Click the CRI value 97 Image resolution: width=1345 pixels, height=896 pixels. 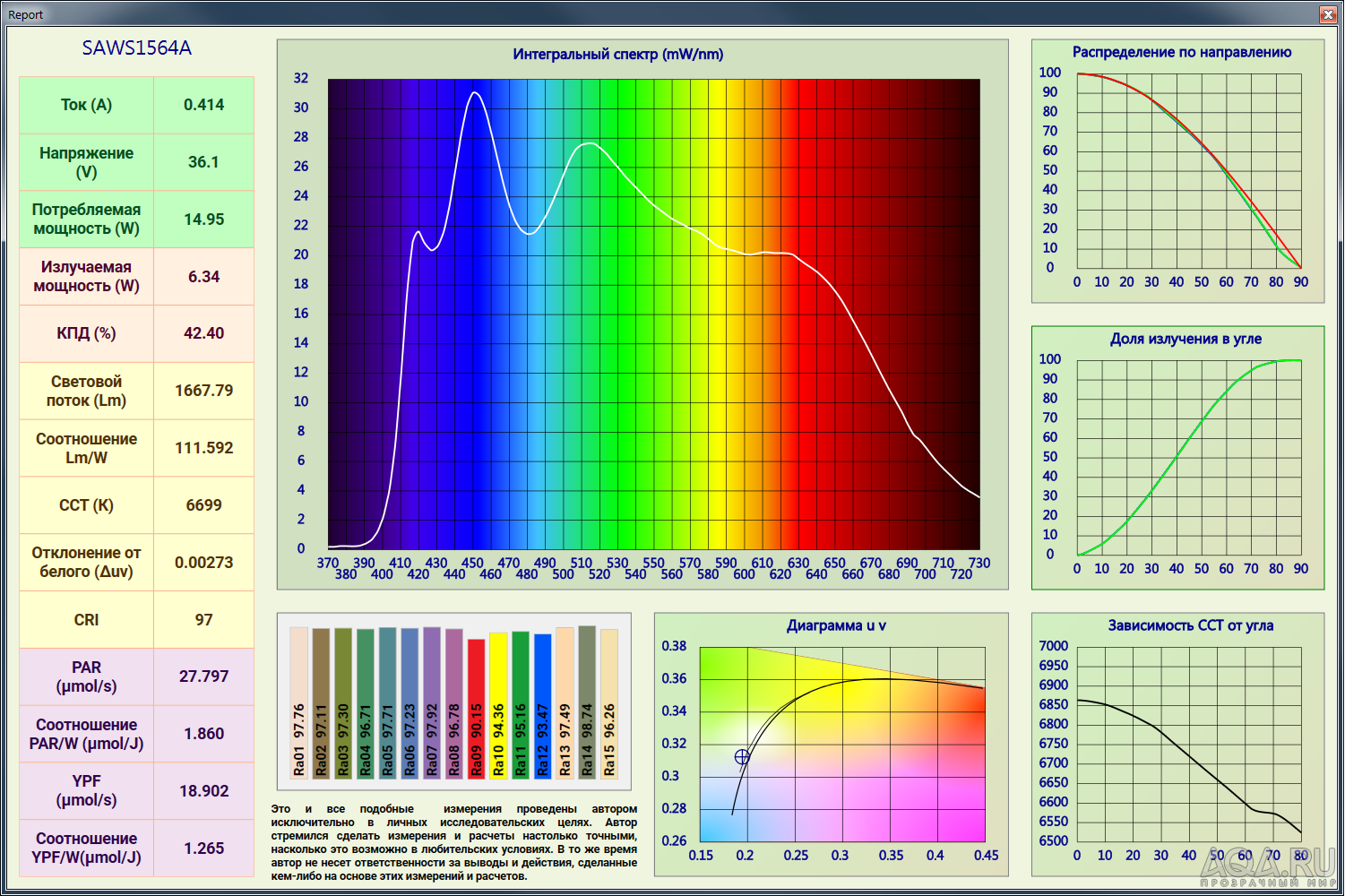pyautogui.click(x=204, y=620)
